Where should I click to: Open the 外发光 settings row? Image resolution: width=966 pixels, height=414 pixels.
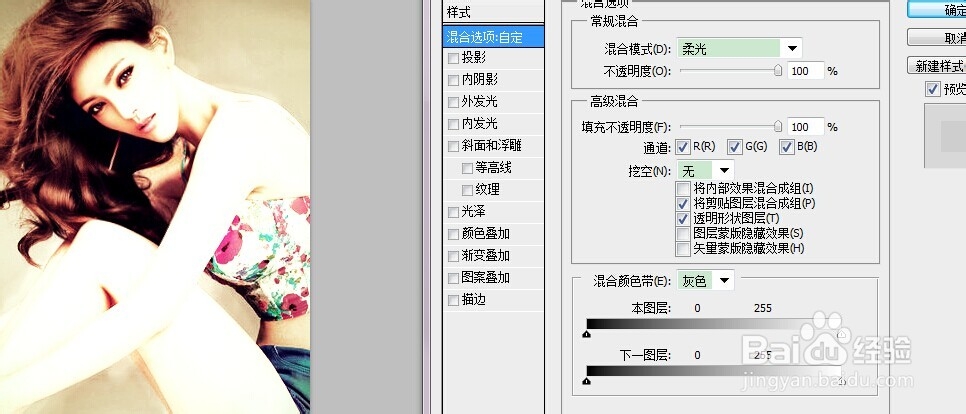pyautogui.click(x=493, y=102)
